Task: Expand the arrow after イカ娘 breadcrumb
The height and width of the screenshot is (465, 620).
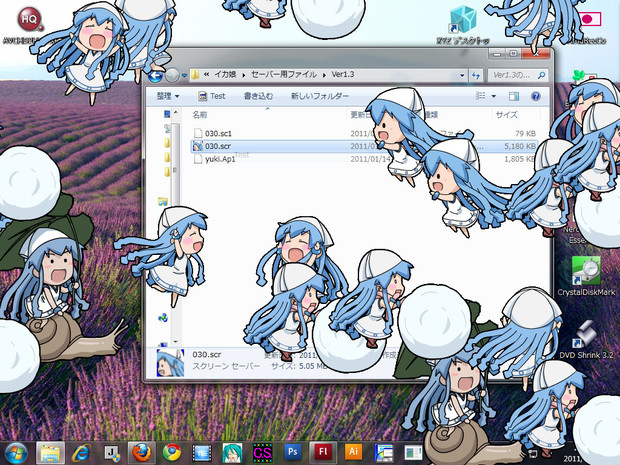Action: (244, 75)
